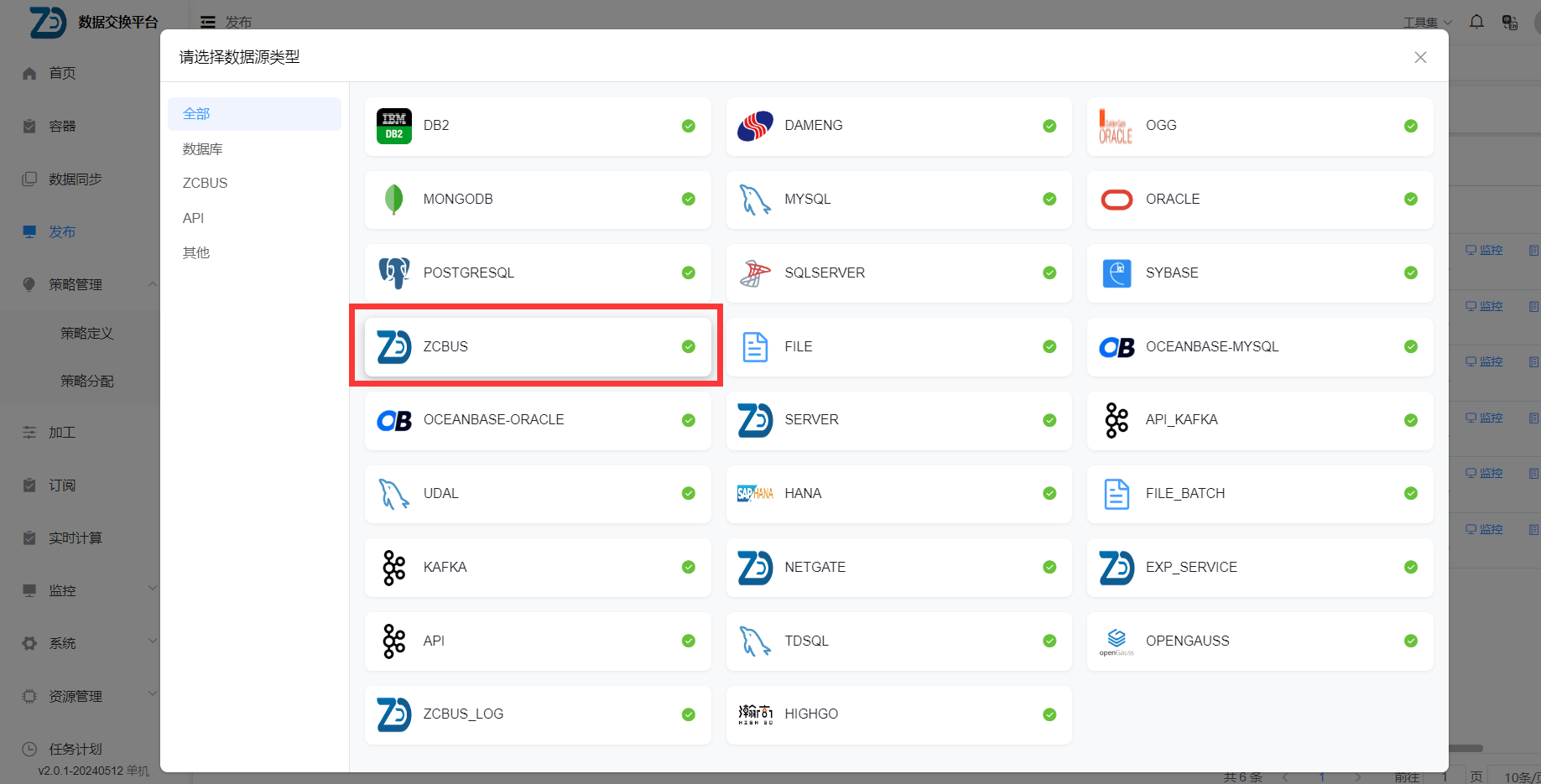Click the IBM DB2 logo icon
The width and height of the screenshot is (1541, 784).
pyautogui.click(x=393, y=126)
